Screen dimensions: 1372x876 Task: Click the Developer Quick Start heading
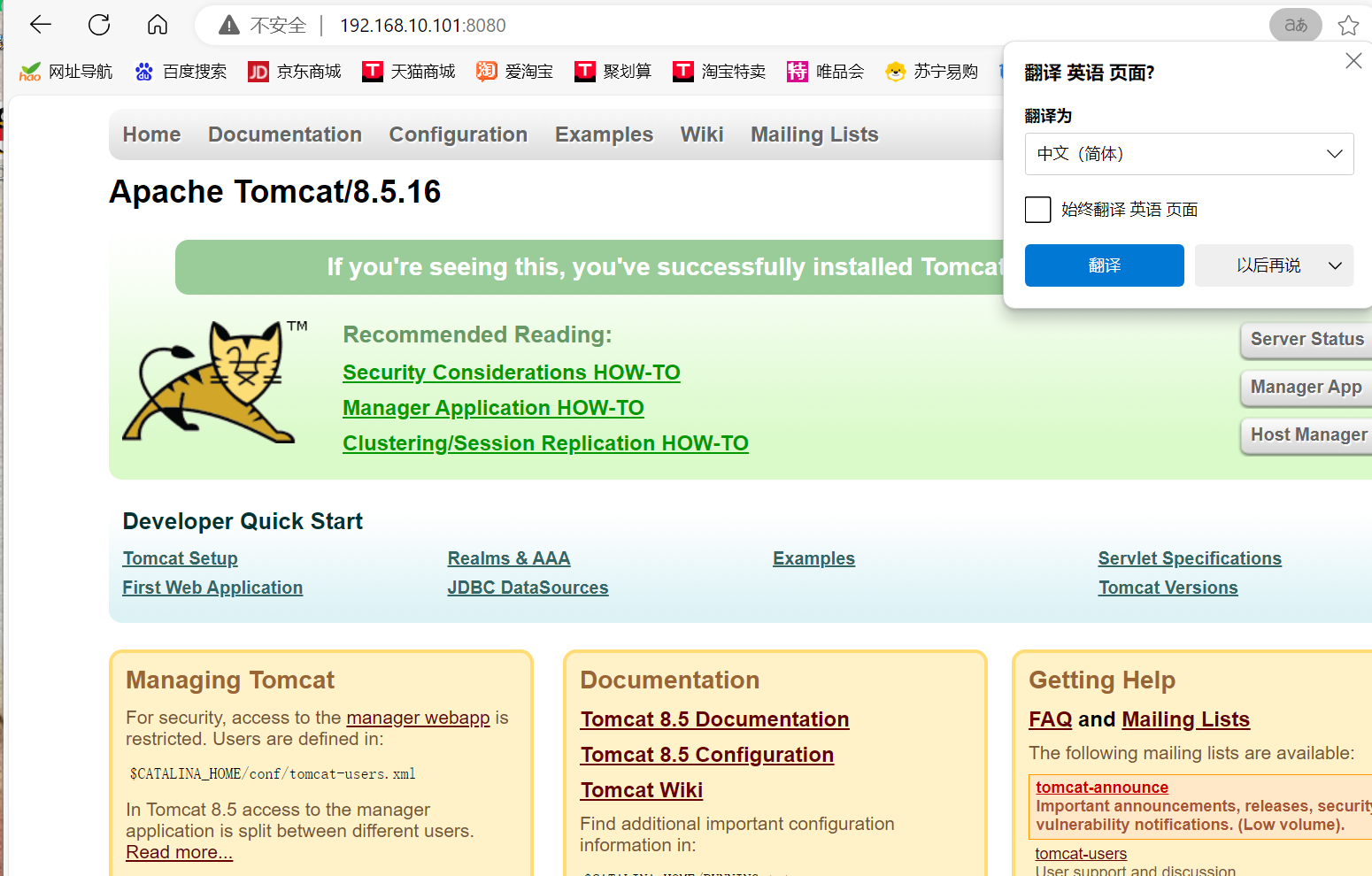243,521
